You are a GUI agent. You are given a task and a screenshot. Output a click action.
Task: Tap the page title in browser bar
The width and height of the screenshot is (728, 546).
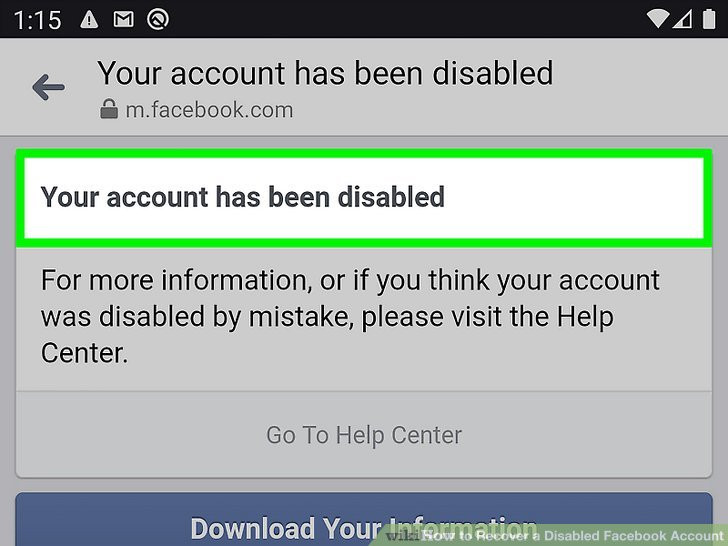[x=325, y=73]
